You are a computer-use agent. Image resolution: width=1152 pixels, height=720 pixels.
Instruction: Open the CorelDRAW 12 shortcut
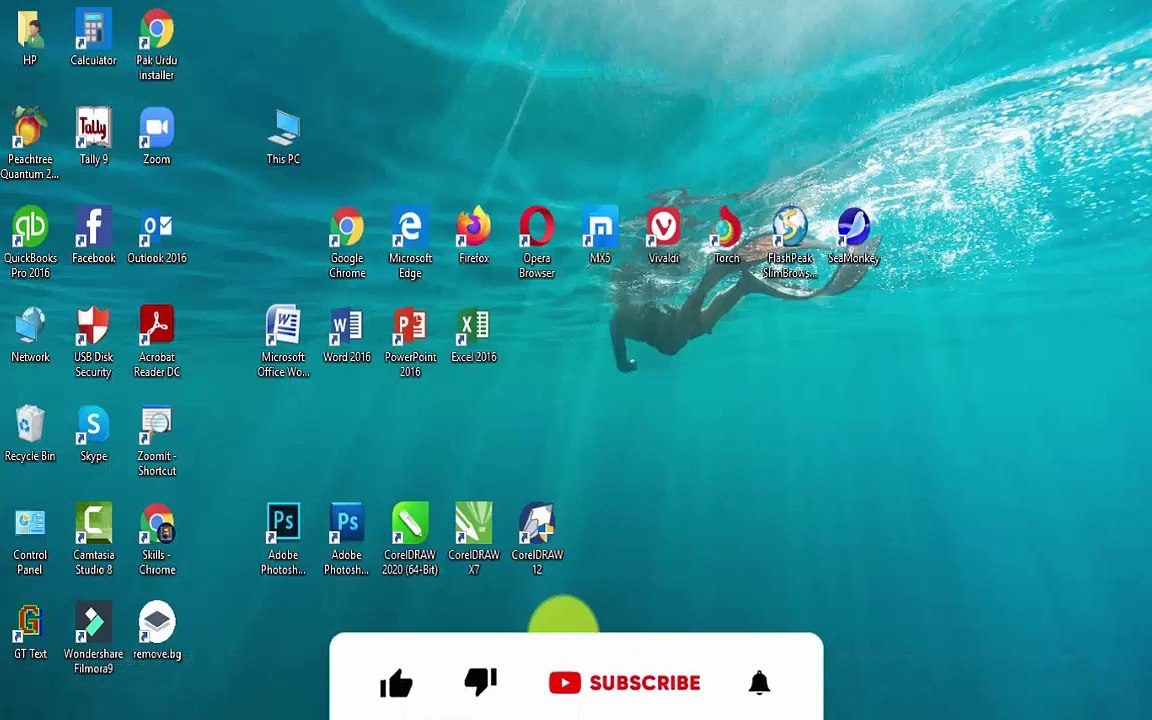537,524
